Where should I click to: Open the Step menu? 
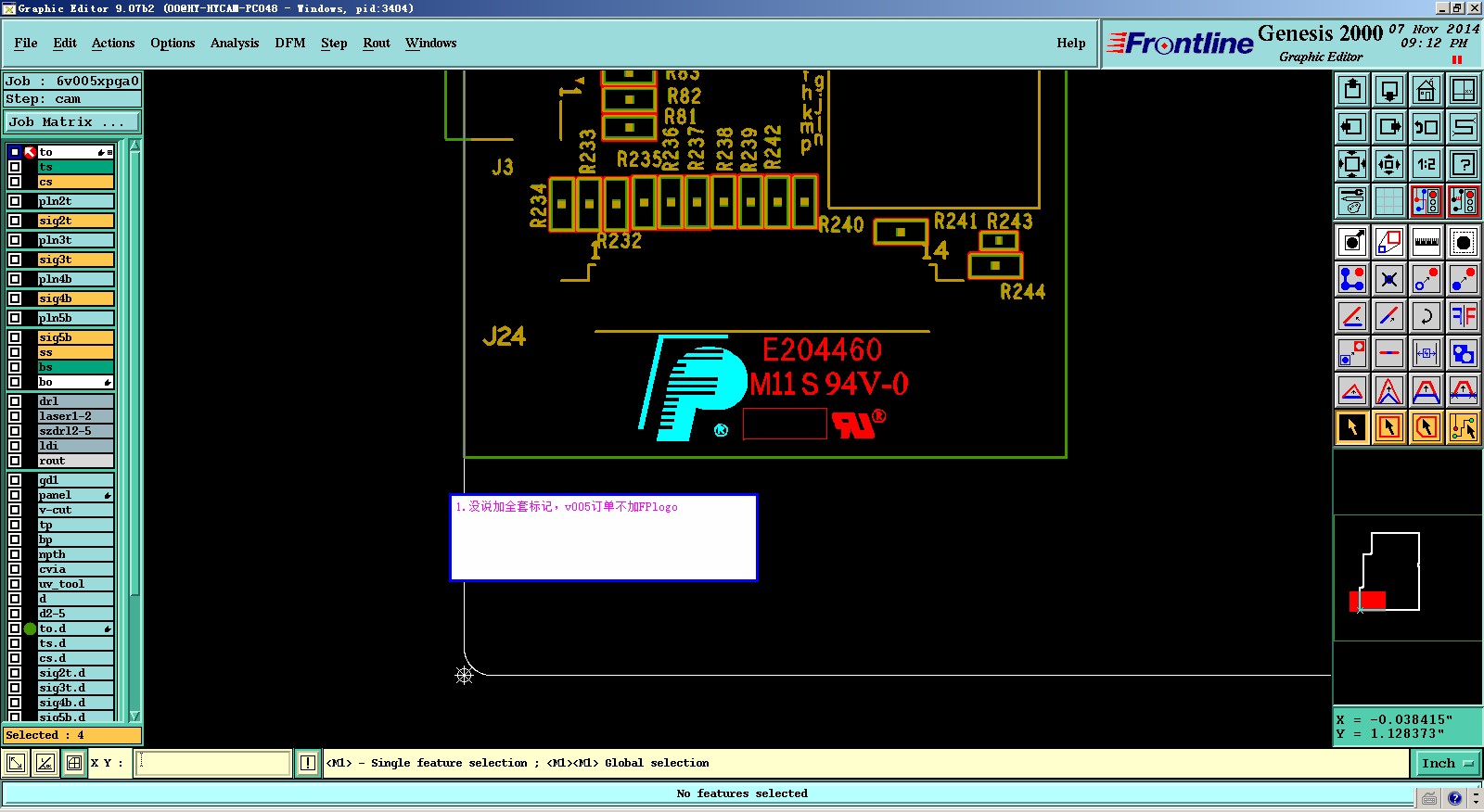[334, 44]
